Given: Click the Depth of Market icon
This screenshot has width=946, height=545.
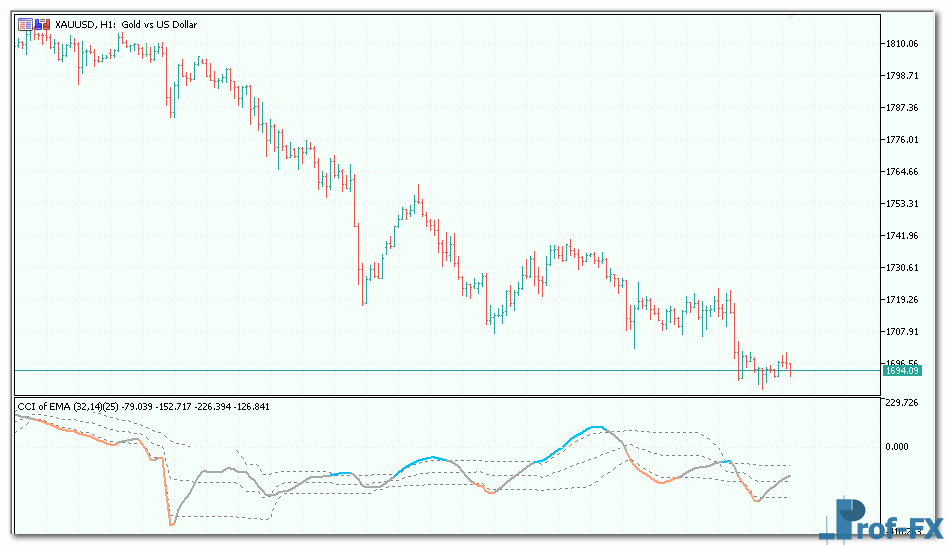Looking at the screenshot, I should click(x=39, y=23).
